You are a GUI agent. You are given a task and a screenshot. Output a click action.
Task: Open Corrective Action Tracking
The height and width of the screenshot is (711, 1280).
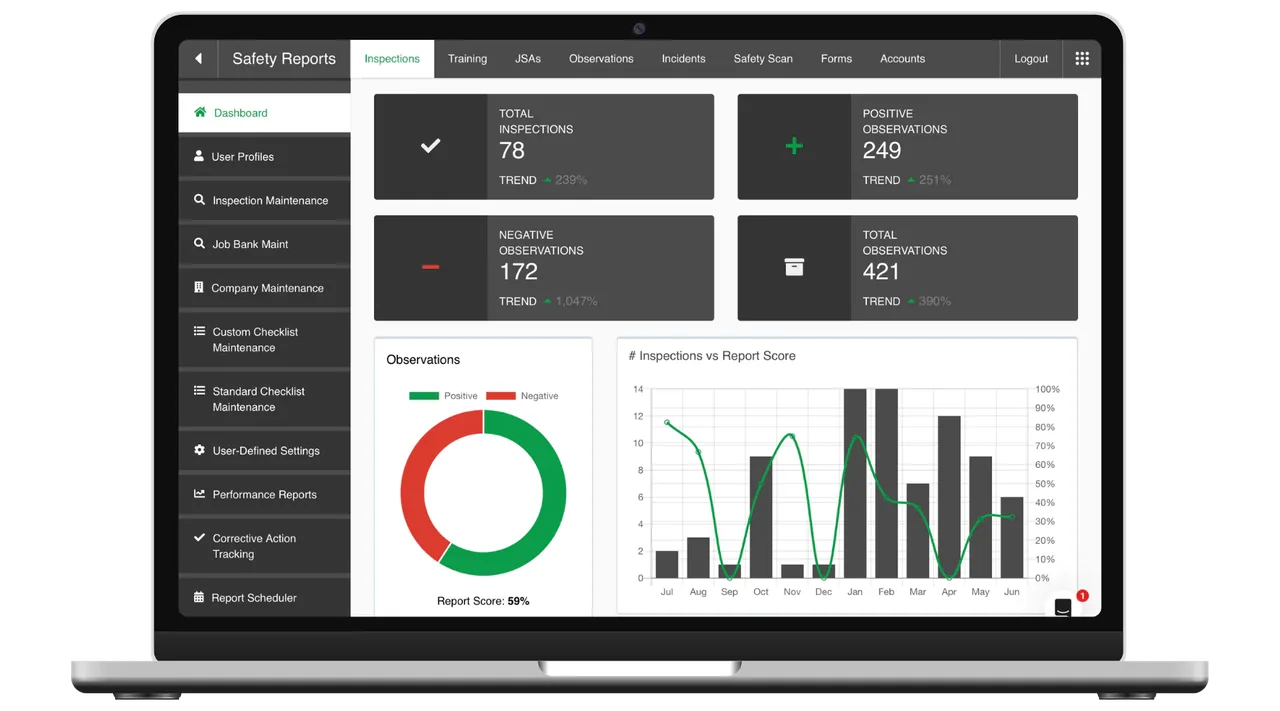pos(264,546)
